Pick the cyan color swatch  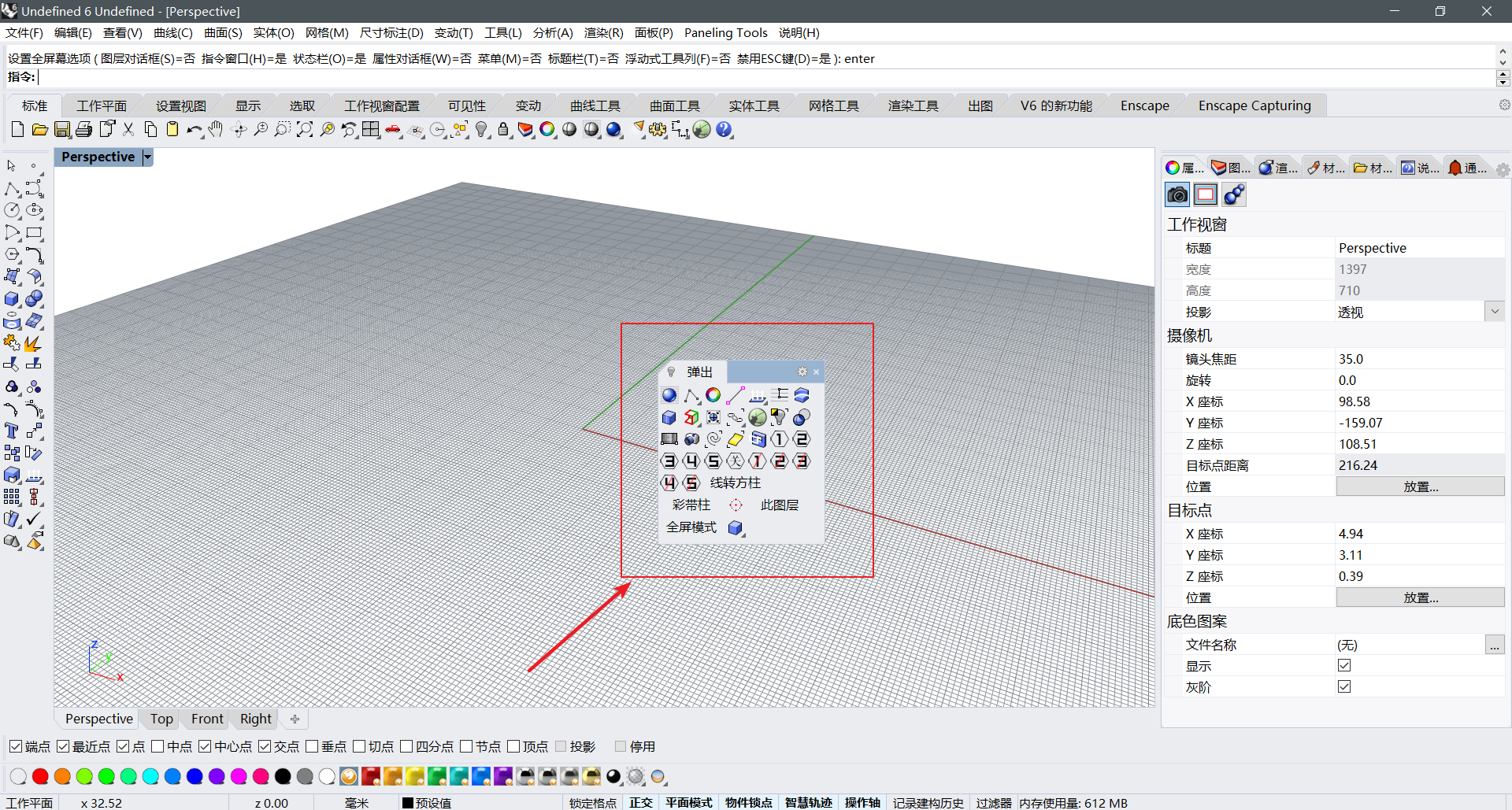150,777
